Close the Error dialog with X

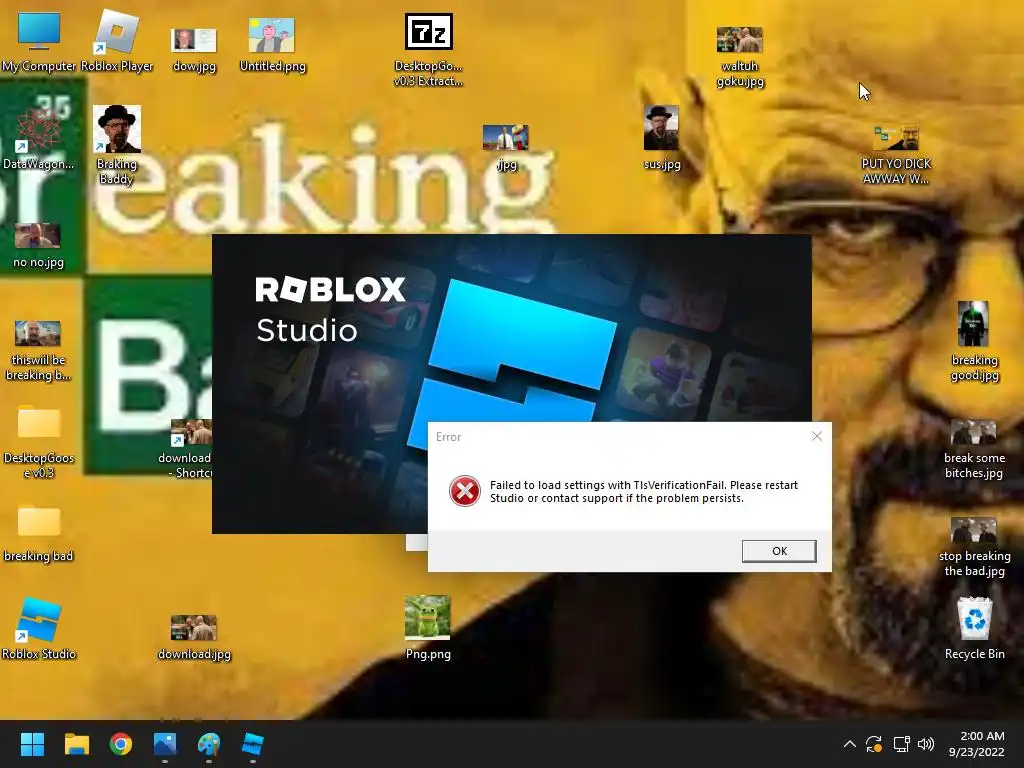pyautogui.click(x=816, y=436)
